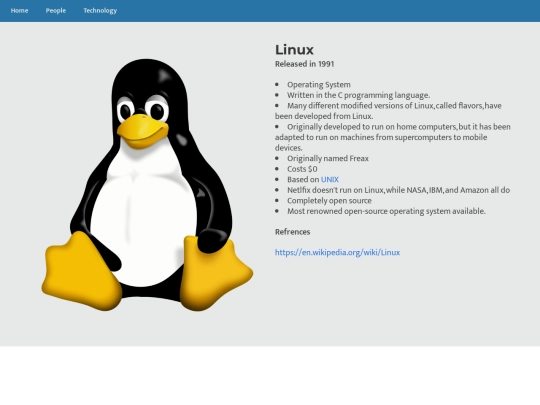Click the Linux page heading
Screen dimensions: 540x405
click(294, 50)
